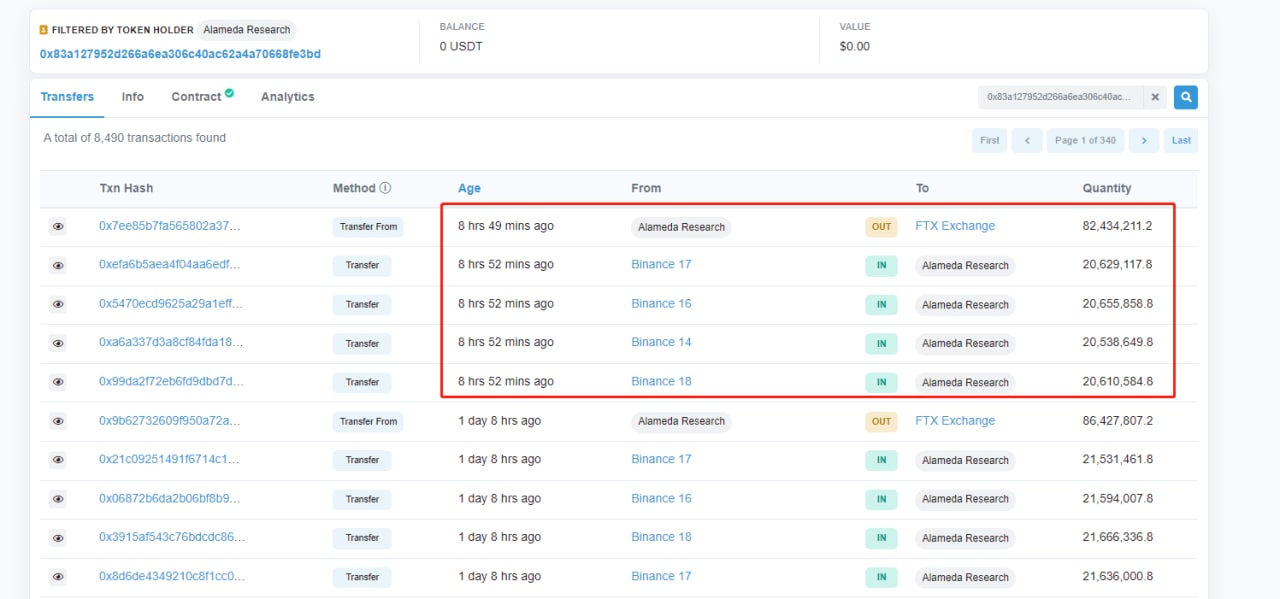Open the Info tab
The width and height of the screenshot is (1280, 599).
click(x=133, y=97)
